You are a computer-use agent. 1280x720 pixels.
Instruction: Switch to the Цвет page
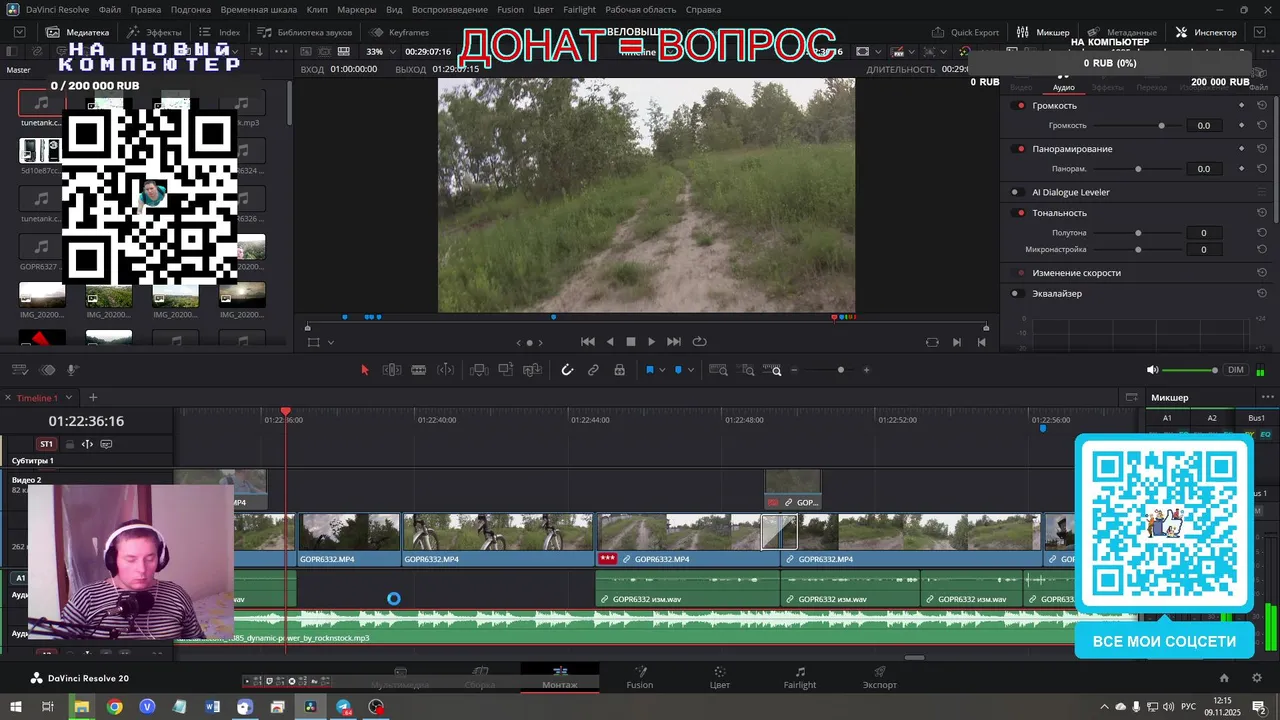click(x=719, y=678)
